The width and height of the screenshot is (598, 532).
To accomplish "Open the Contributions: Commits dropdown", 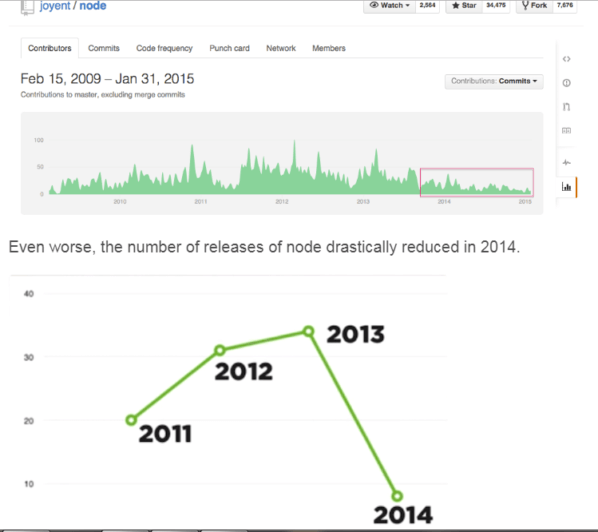I will coord(494,81).
